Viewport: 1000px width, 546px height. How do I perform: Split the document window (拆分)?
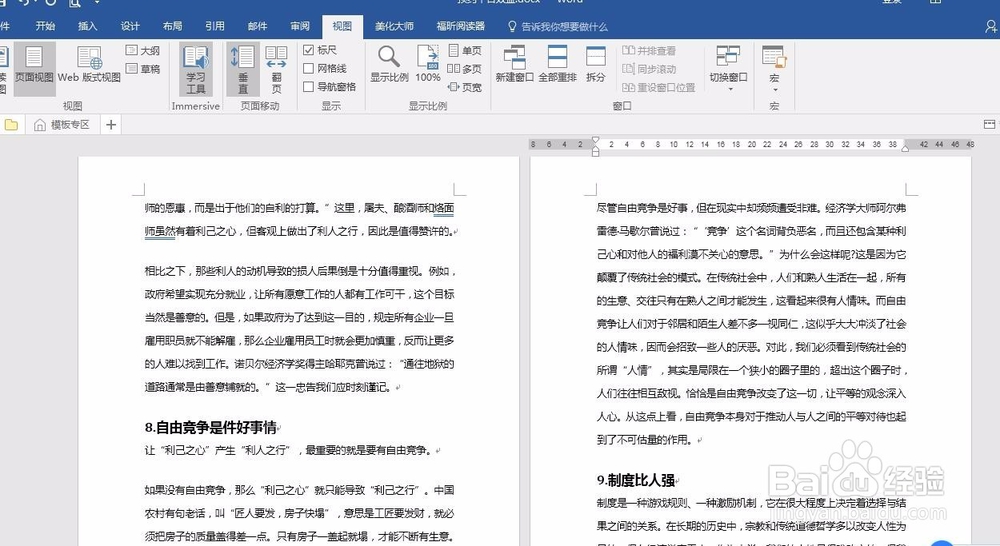pos(596,64)
